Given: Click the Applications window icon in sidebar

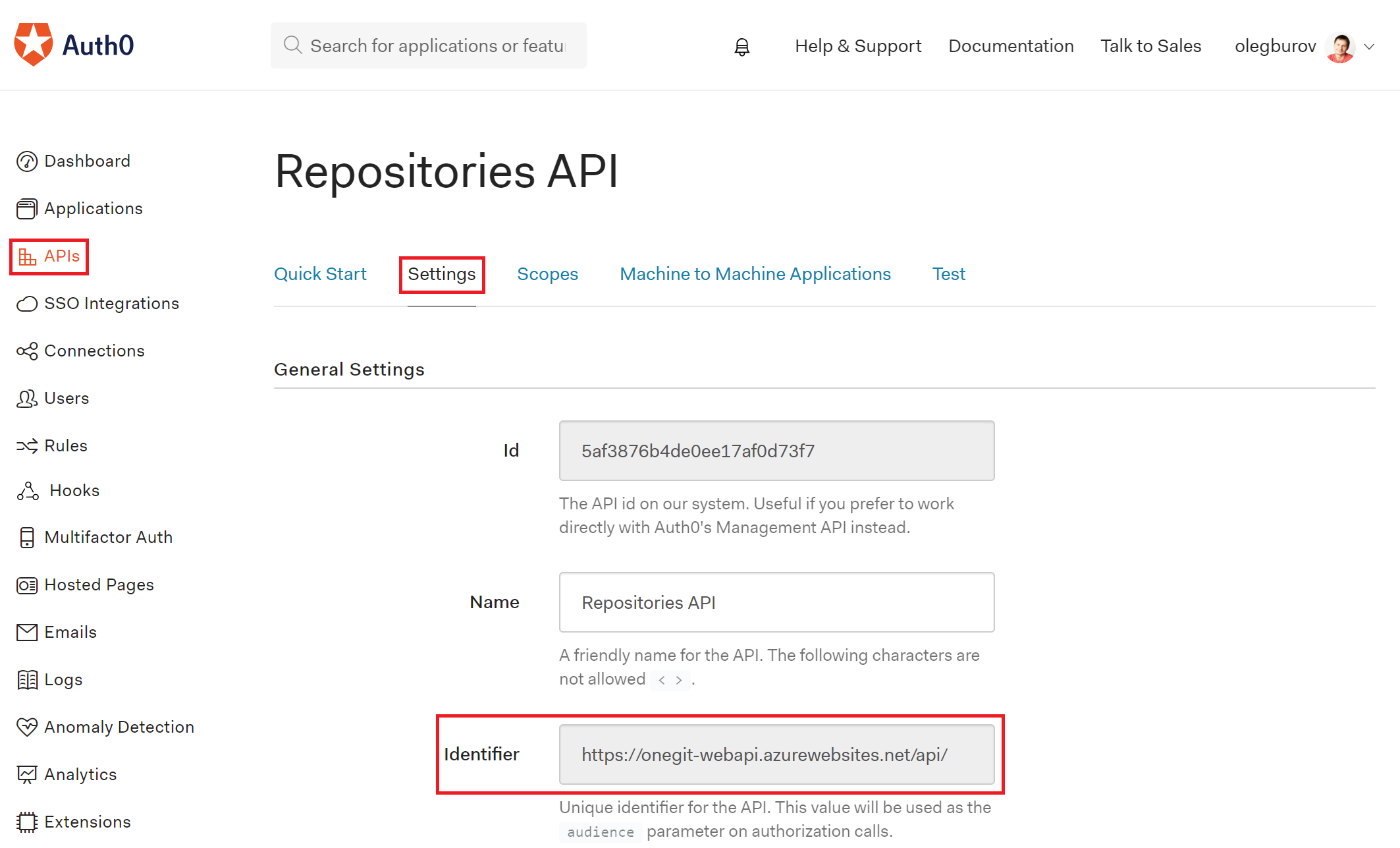Looking at the screenshot, I should pos(26,209).
